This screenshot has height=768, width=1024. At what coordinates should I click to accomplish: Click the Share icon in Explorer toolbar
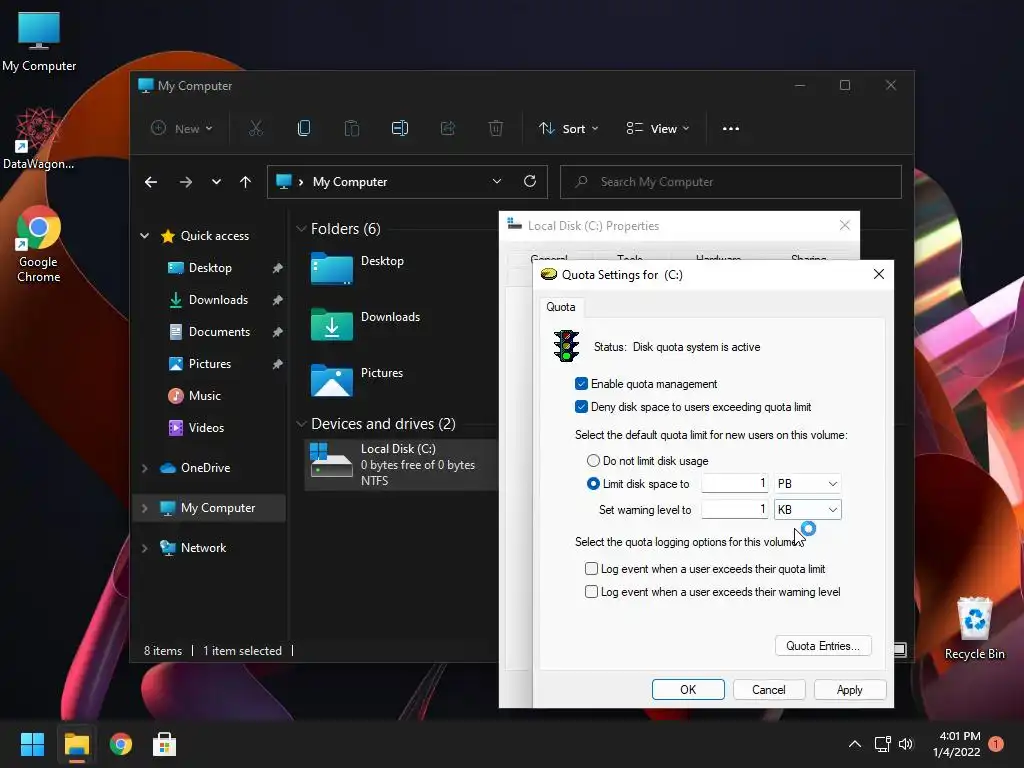(x=448, y=129)
